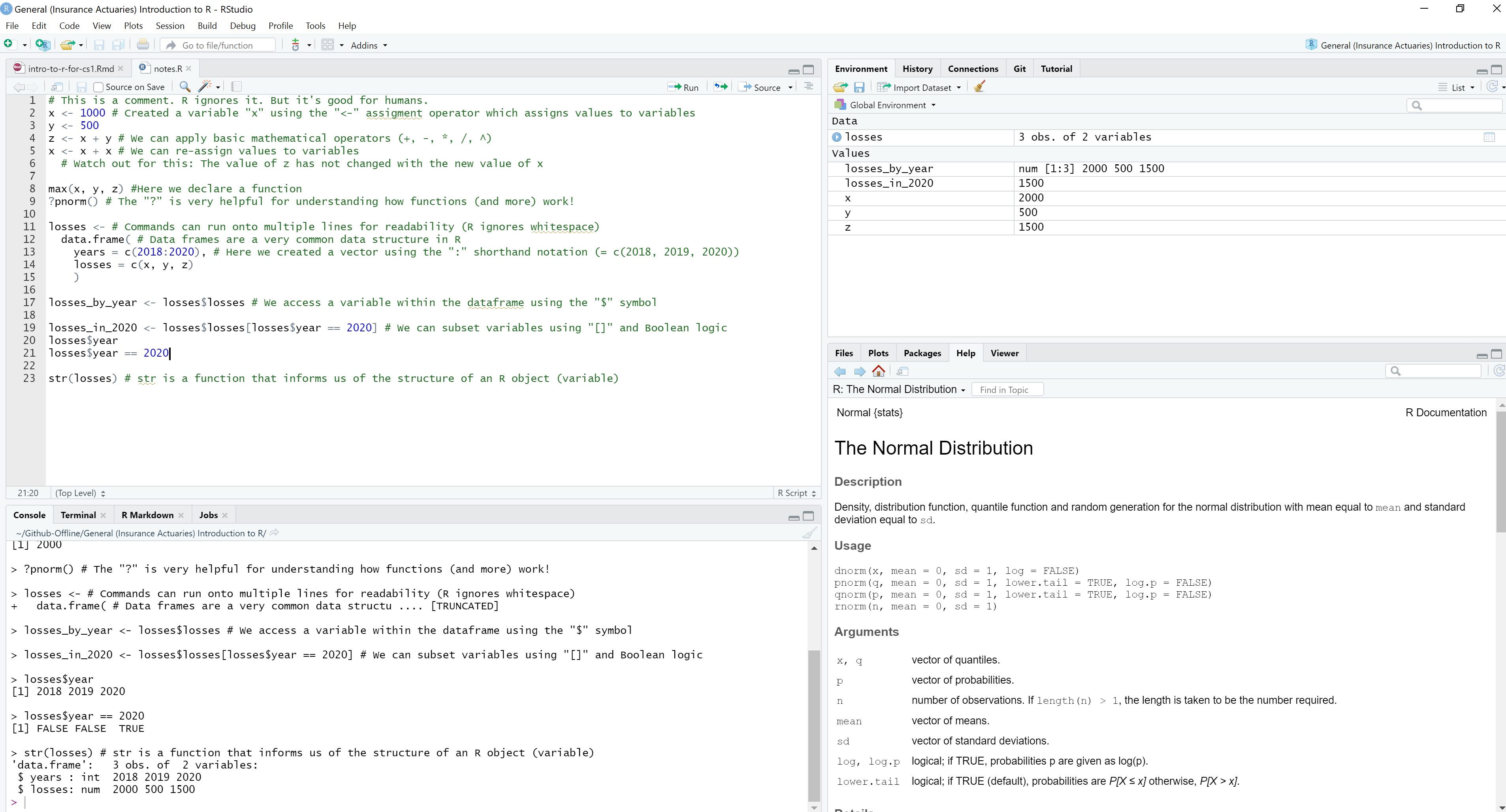
Task: Select the losses_in_2020 row in Environment
Action: pos(1166,183)
